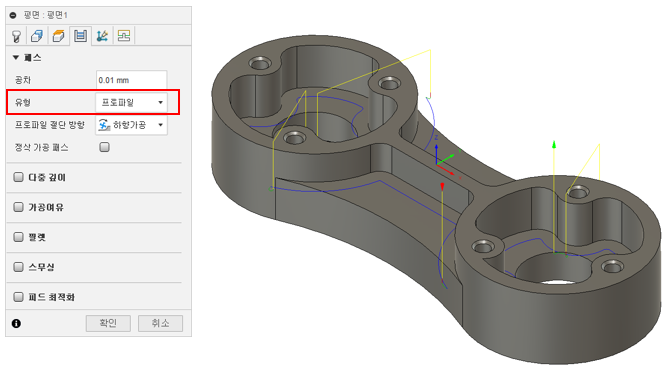Open the 유형 프로파일 dropdown
This screenshot has width=667, height=371.
click(x=131, y=103)
